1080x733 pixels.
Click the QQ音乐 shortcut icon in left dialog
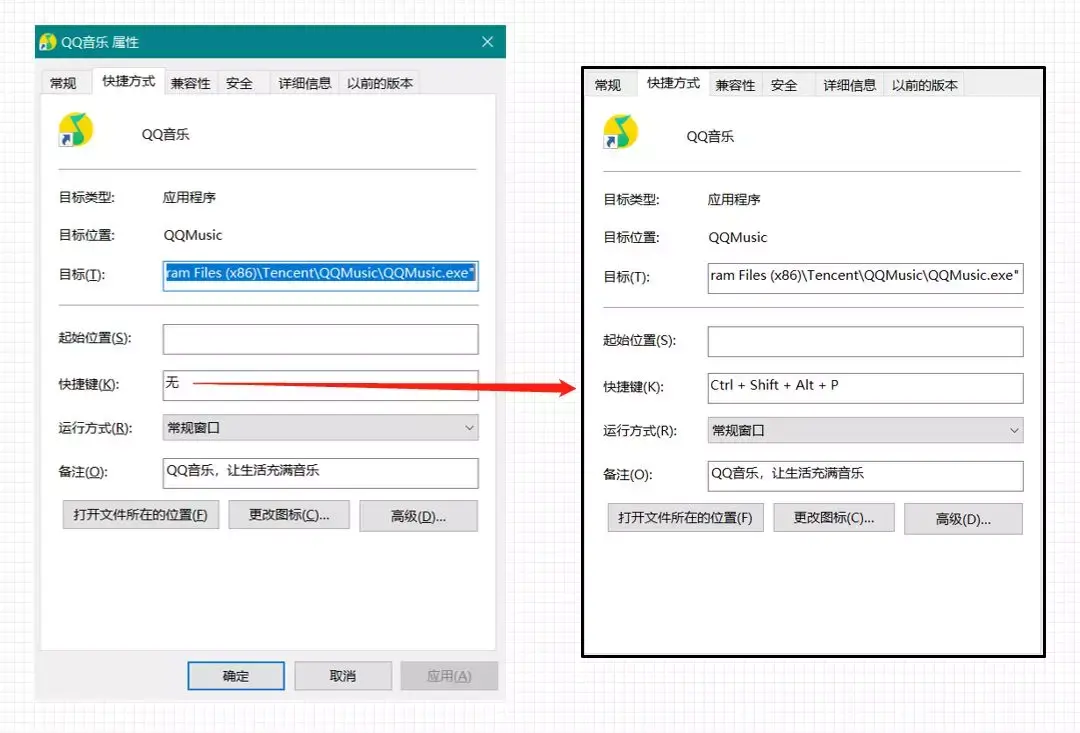pos(76,130)
